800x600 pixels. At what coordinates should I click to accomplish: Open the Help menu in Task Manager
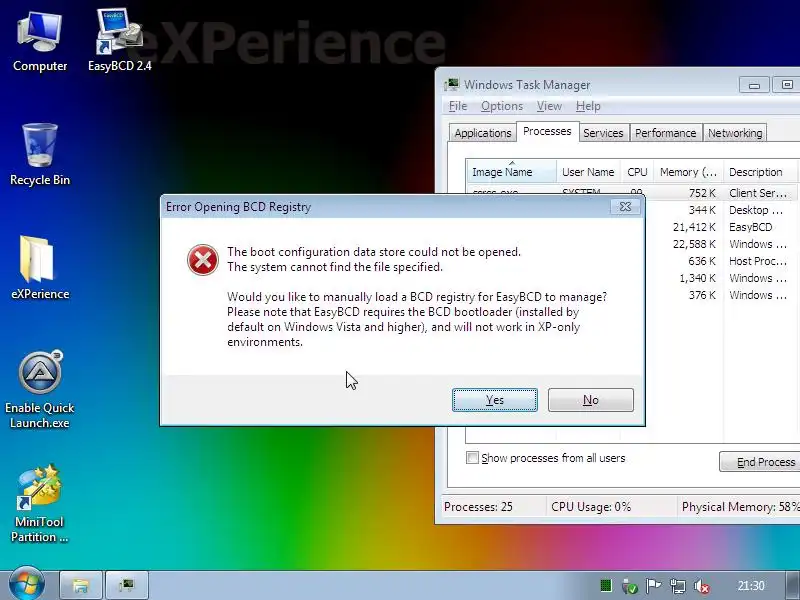(588, 106)
